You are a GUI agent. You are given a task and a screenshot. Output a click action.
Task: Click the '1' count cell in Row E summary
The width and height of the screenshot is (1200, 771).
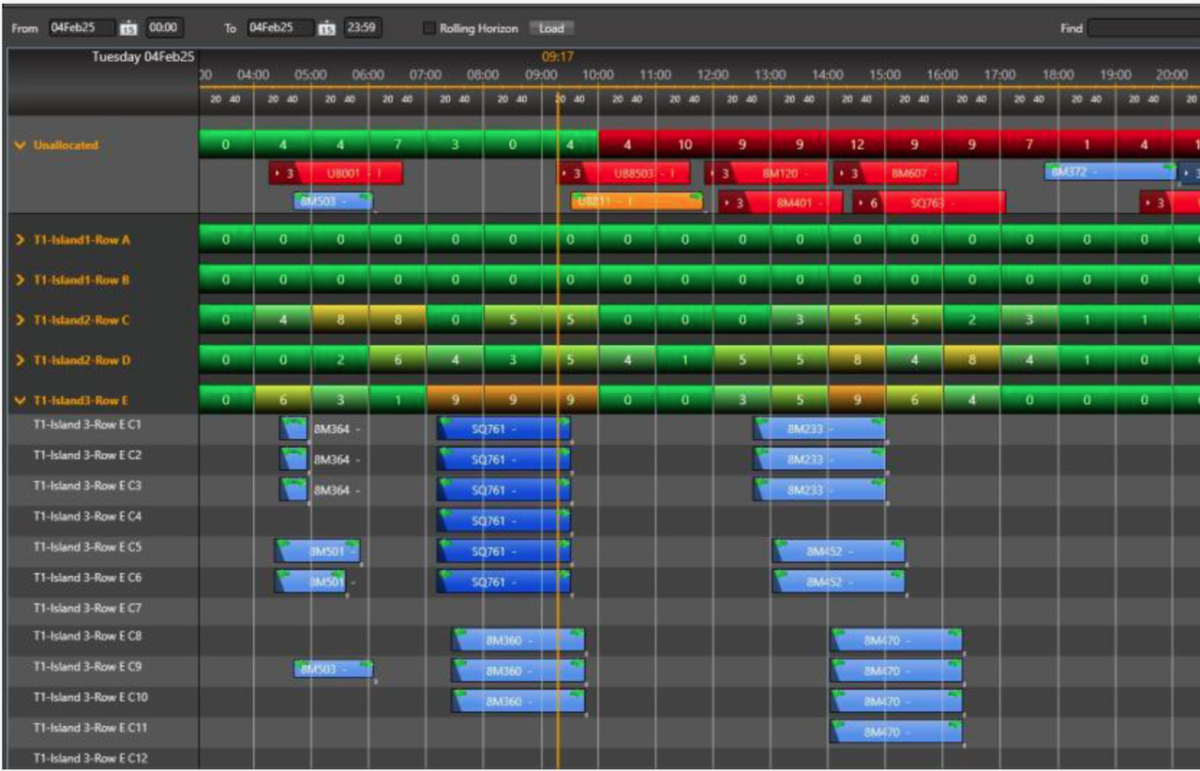click(x=398, y=400)
